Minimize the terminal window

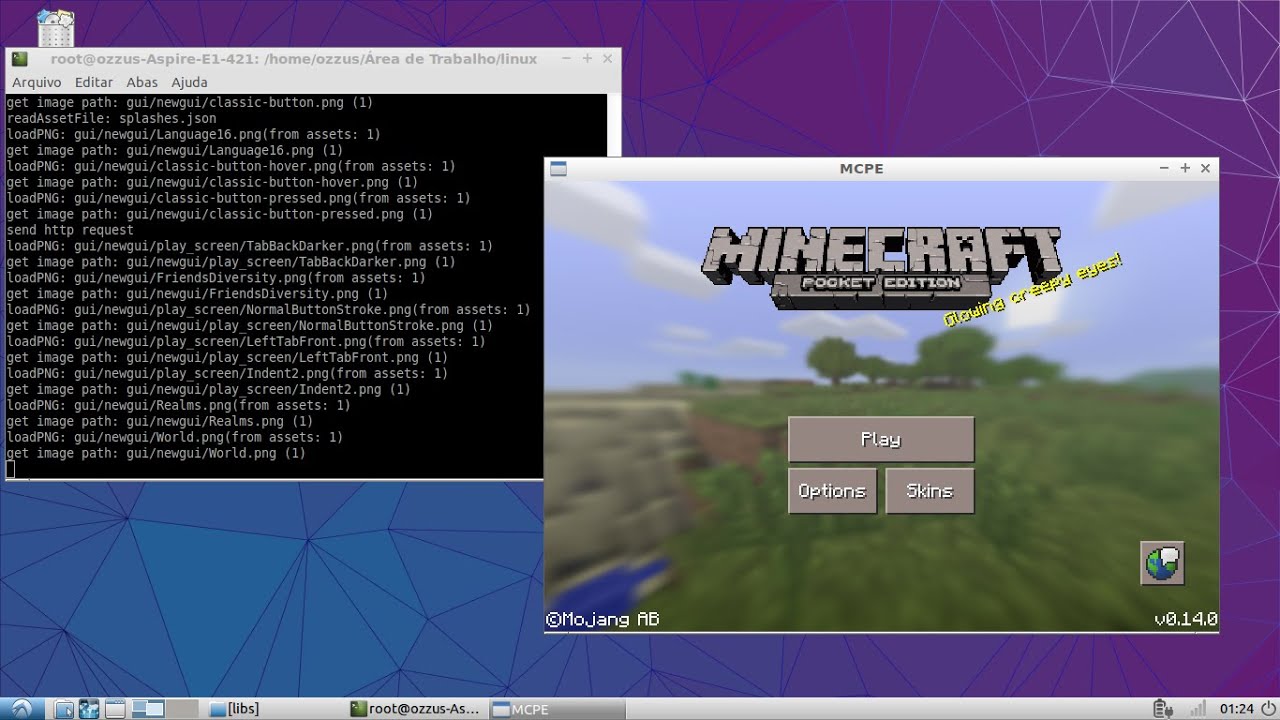click(x=567, y=59)
